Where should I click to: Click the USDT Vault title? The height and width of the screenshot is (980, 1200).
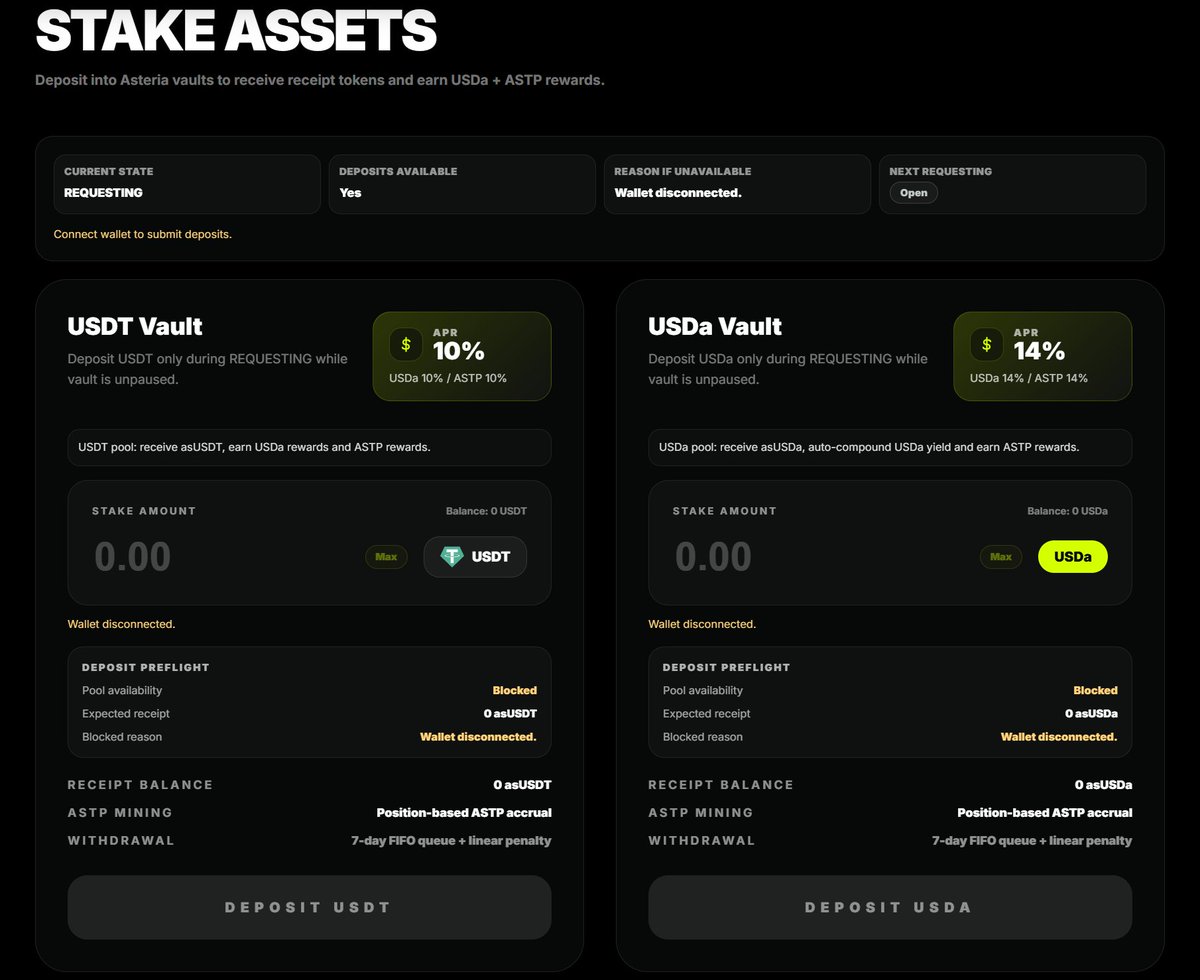pos(135,327)
